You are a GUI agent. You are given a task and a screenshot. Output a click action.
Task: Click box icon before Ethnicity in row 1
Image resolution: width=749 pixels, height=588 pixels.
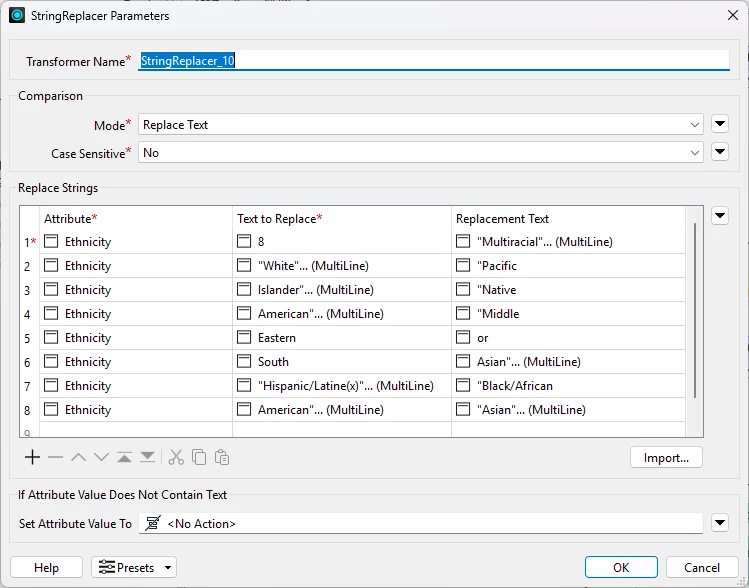tap(51, 241)
